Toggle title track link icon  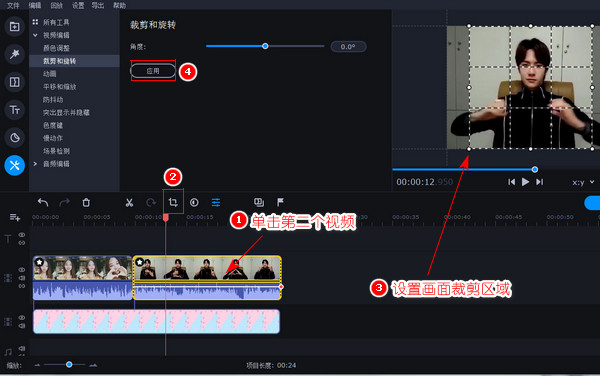22,243
